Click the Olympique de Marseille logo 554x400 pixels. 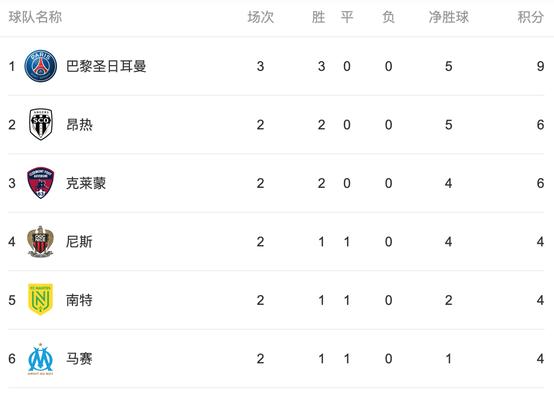tap(41, 359)
